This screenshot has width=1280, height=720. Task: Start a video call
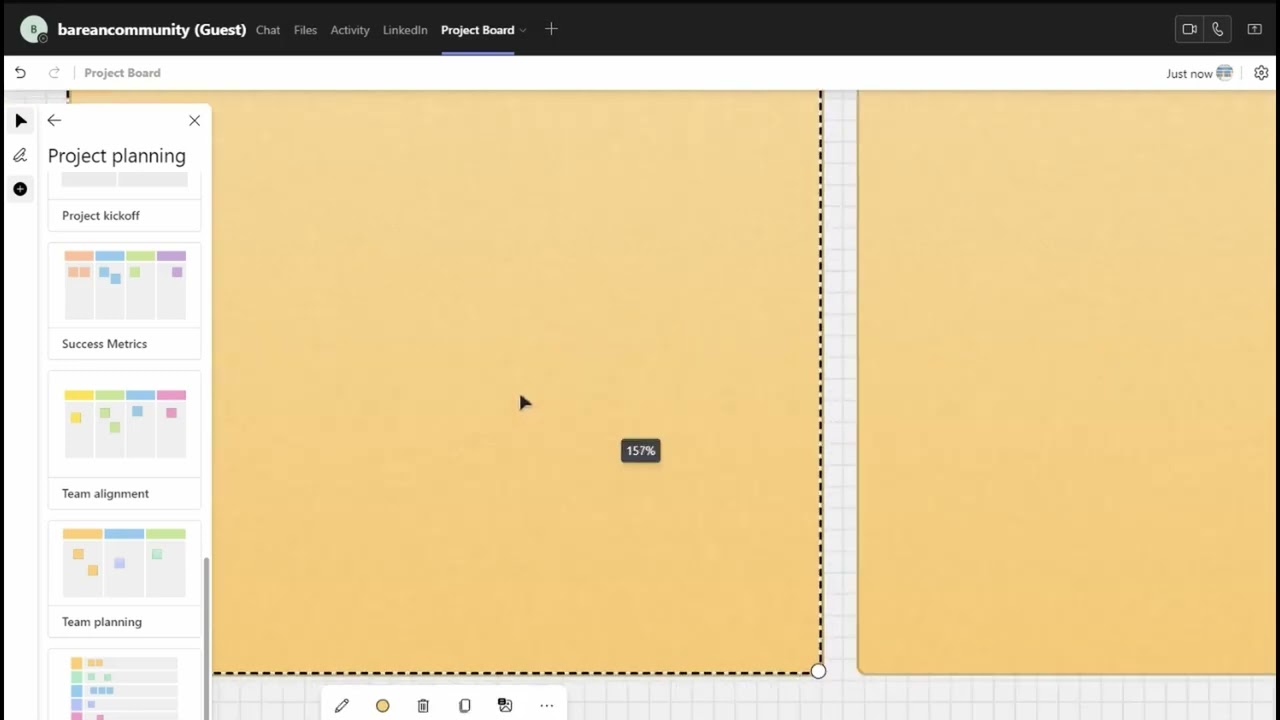pos(1189,29)
